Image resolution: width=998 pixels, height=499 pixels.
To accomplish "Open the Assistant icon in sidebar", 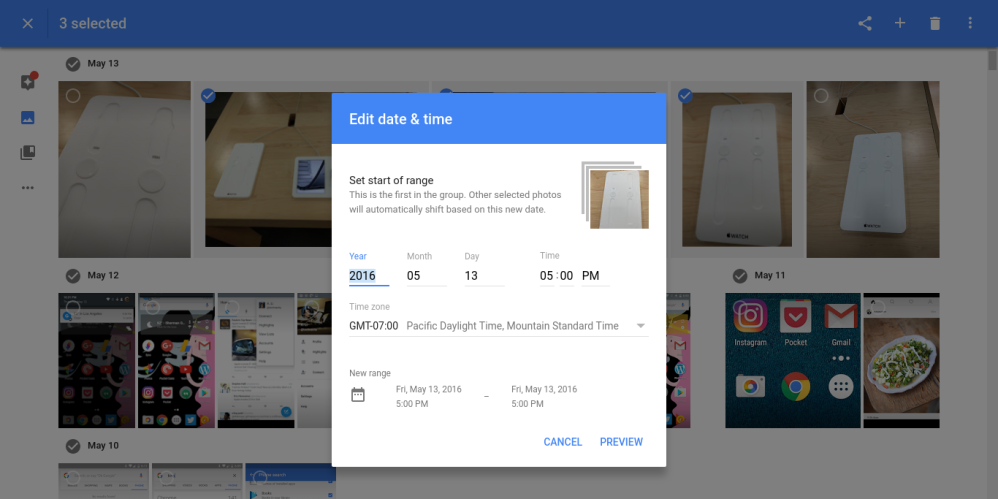I will coord(28,82).
